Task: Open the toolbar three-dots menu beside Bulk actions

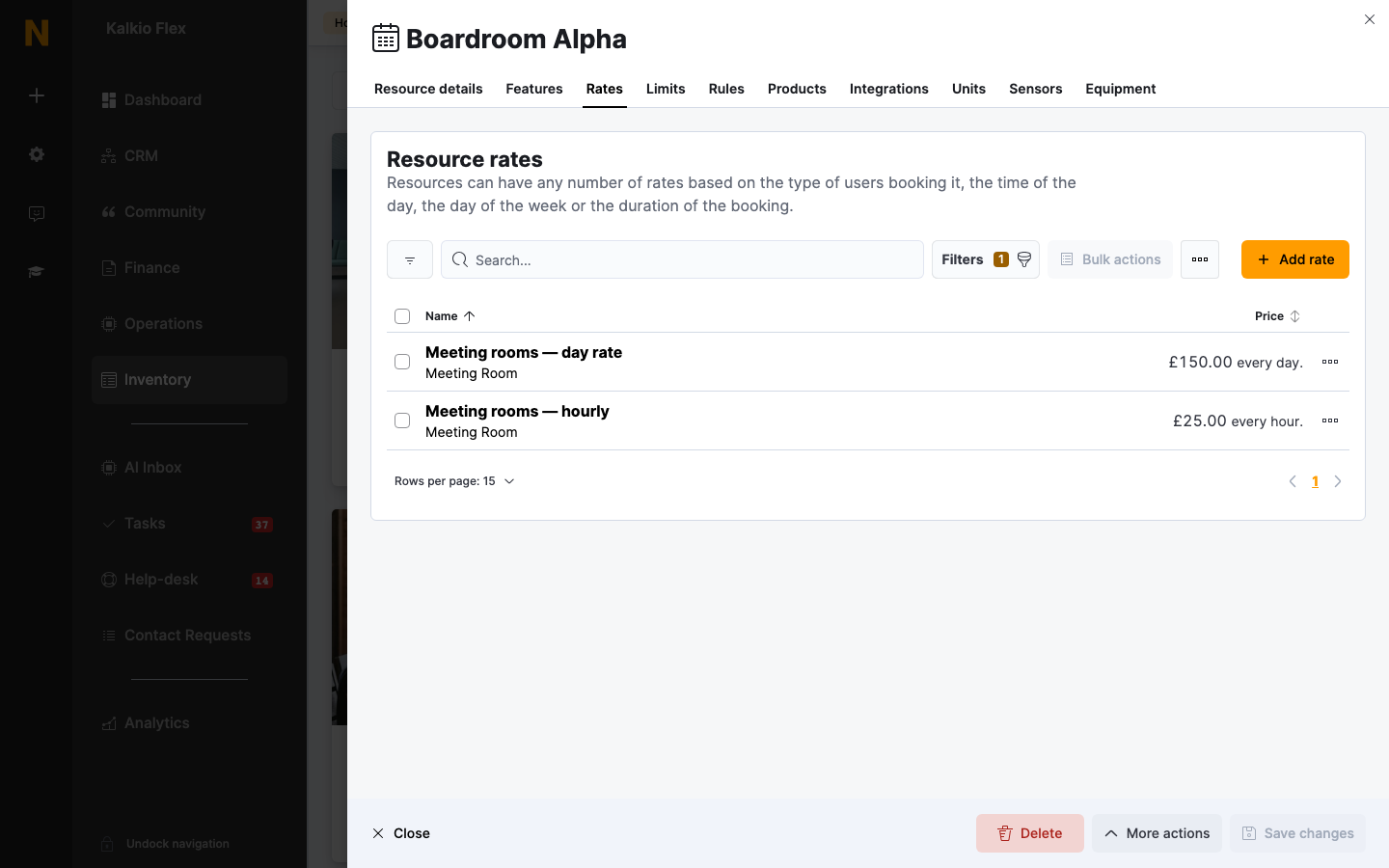Action: [x=1200, y=259]
